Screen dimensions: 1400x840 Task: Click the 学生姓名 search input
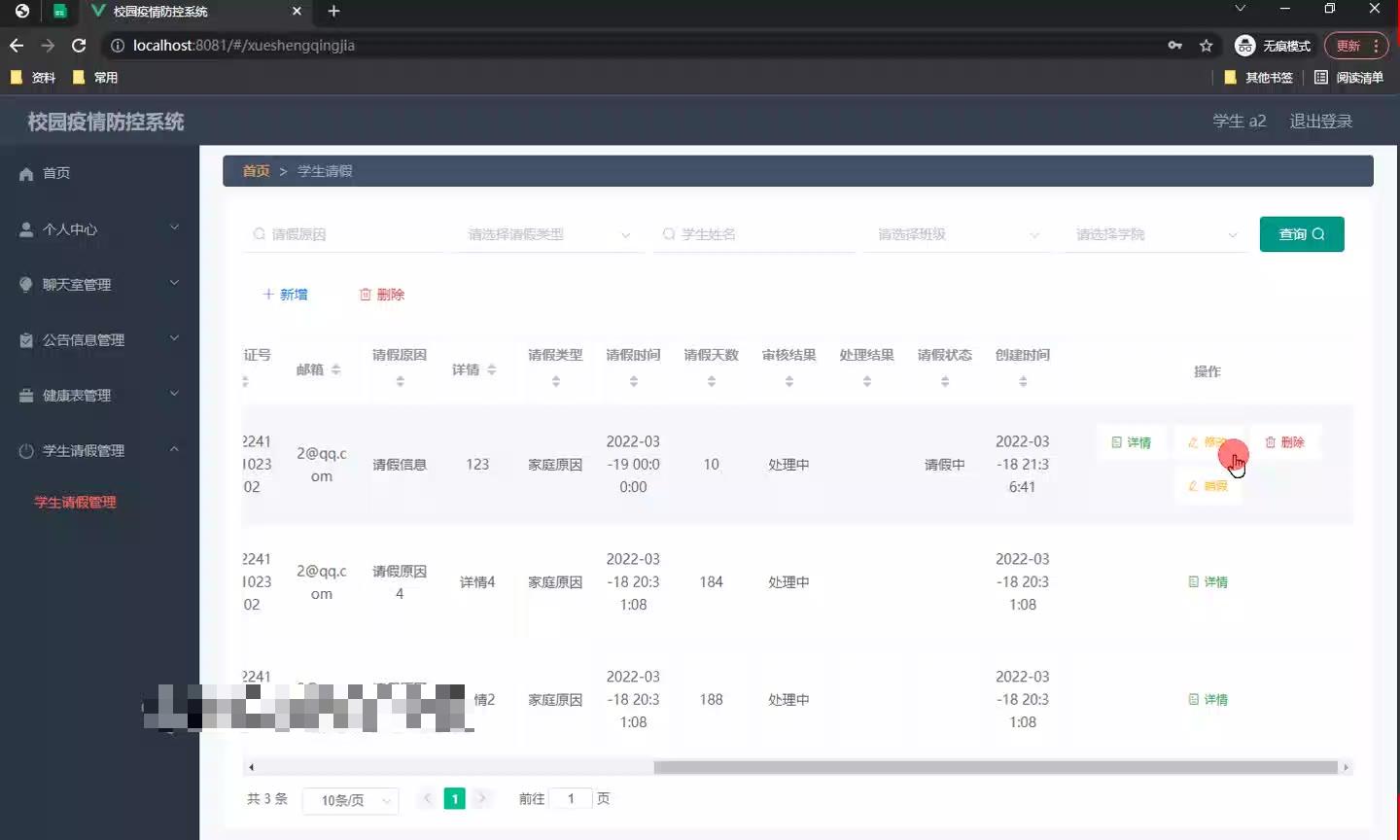753,234
